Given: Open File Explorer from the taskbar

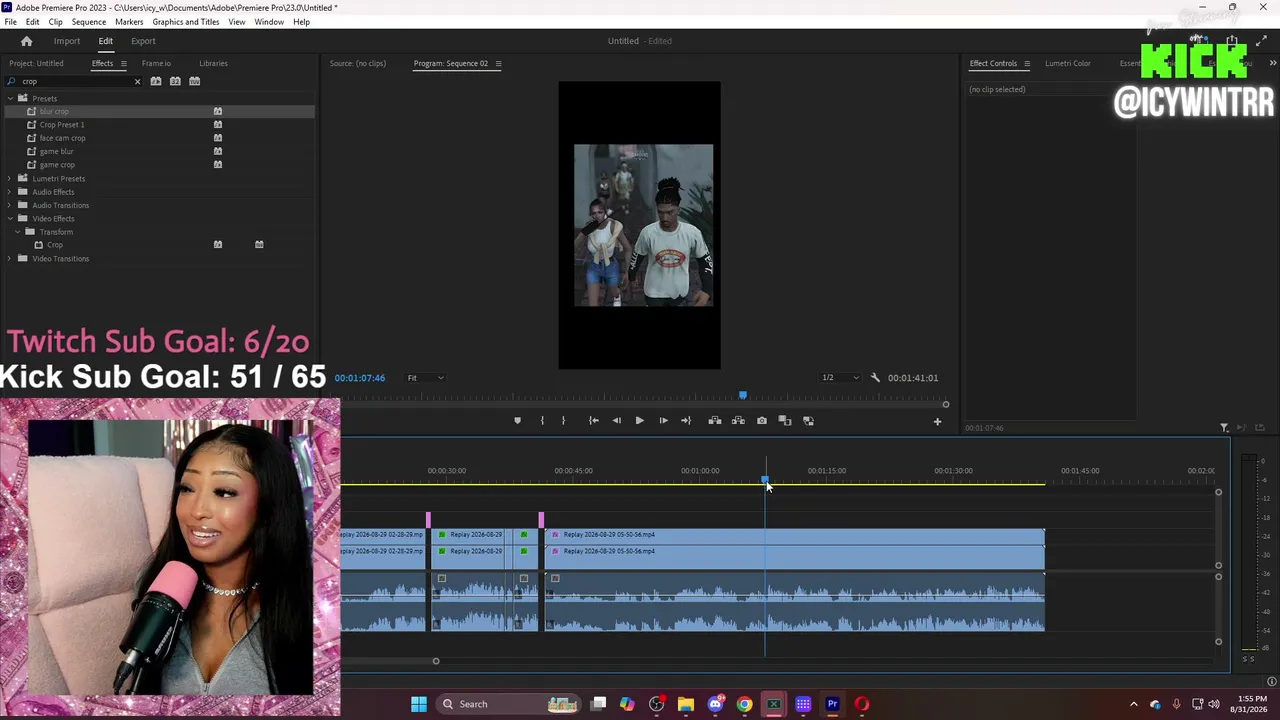Looking at the screenshot, I should click(x=685, y=704).
